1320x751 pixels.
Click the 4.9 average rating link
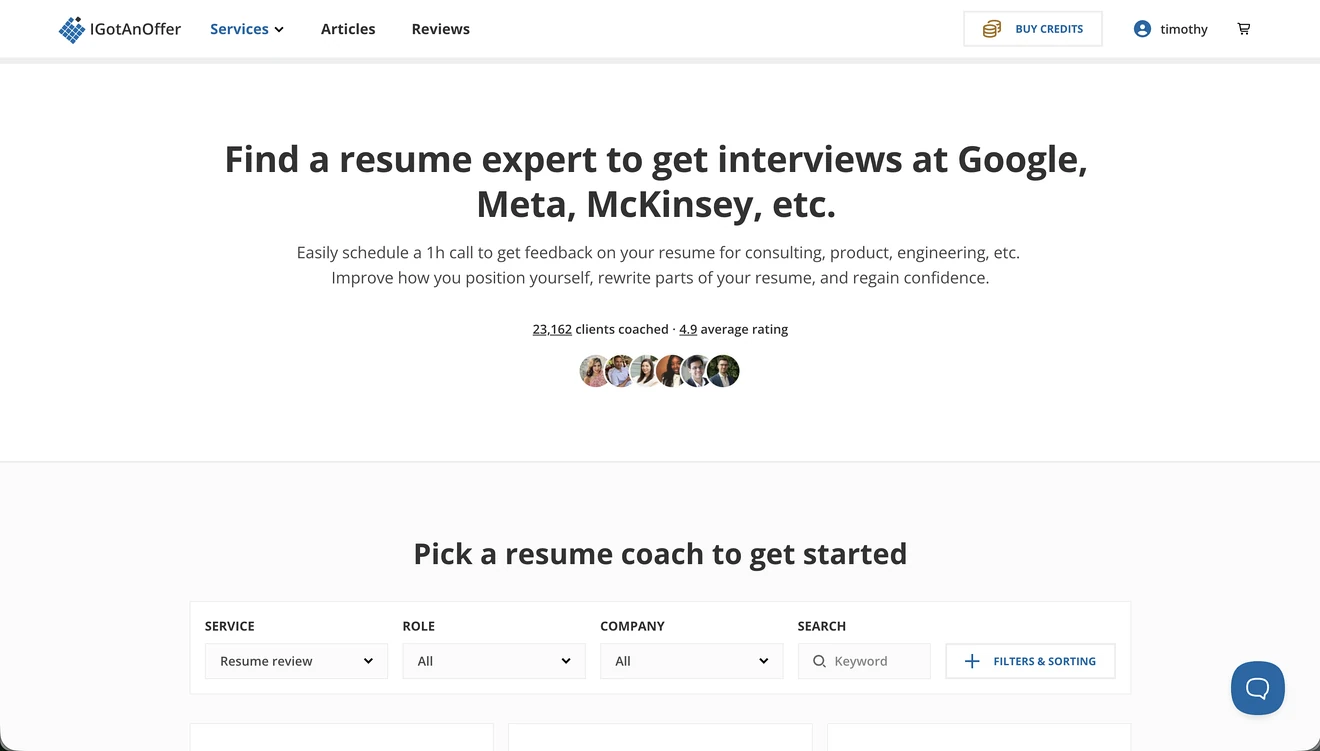pos(688,329)
